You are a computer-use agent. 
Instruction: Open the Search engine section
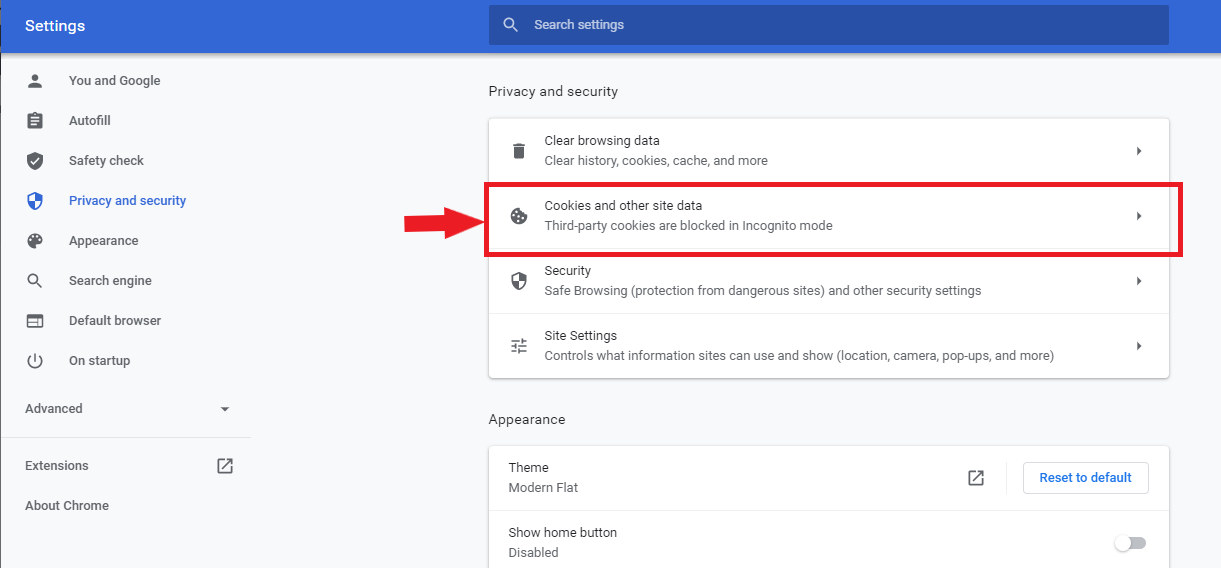pos(110,281)
